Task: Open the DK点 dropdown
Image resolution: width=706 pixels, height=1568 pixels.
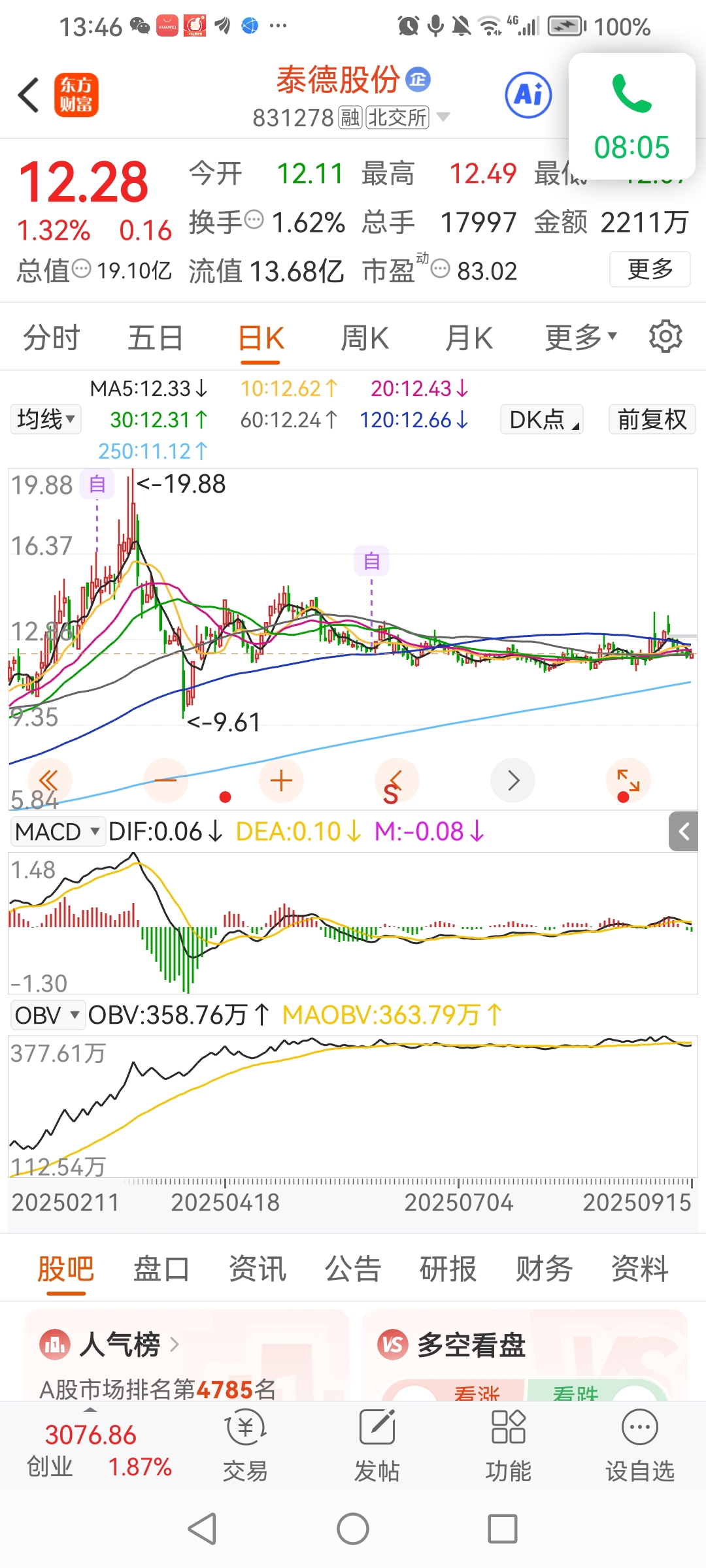Action: coord(542,419)
